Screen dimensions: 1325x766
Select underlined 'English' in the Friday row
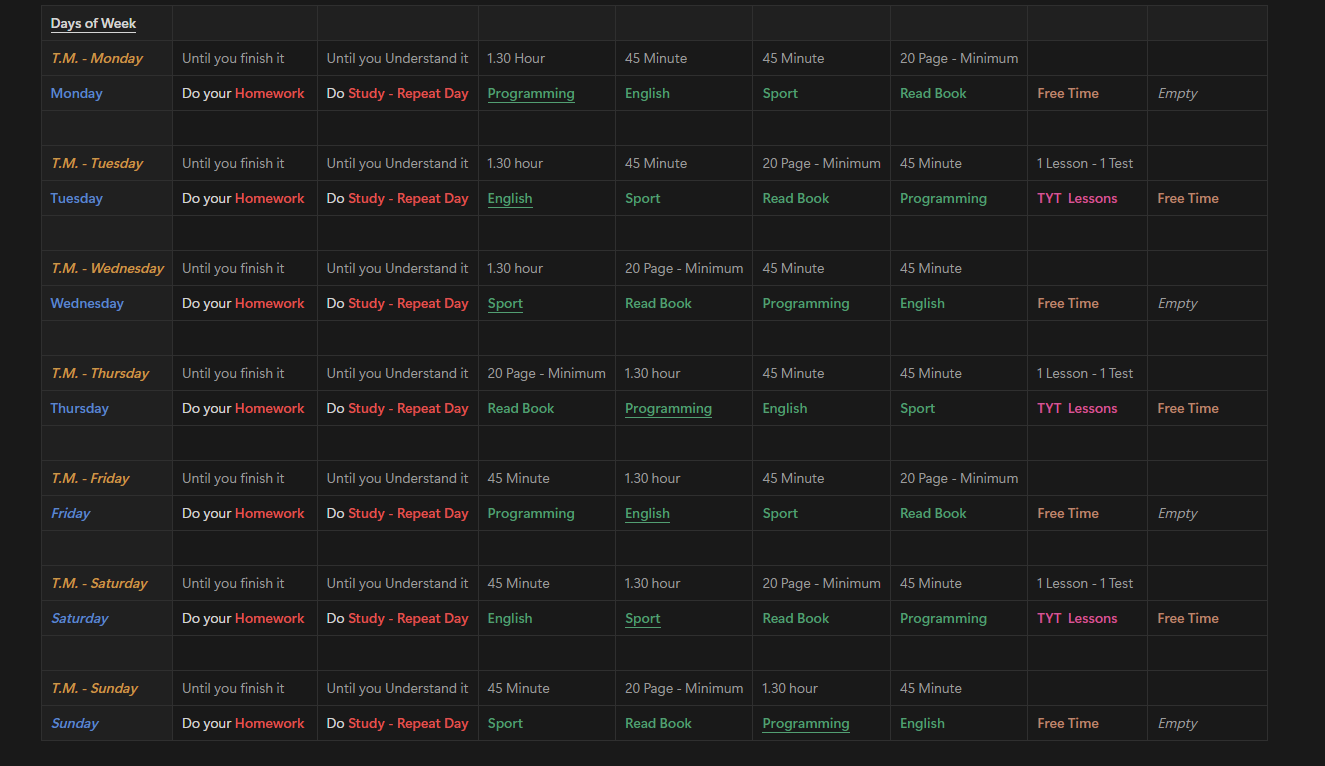click(x=647, y=513)
